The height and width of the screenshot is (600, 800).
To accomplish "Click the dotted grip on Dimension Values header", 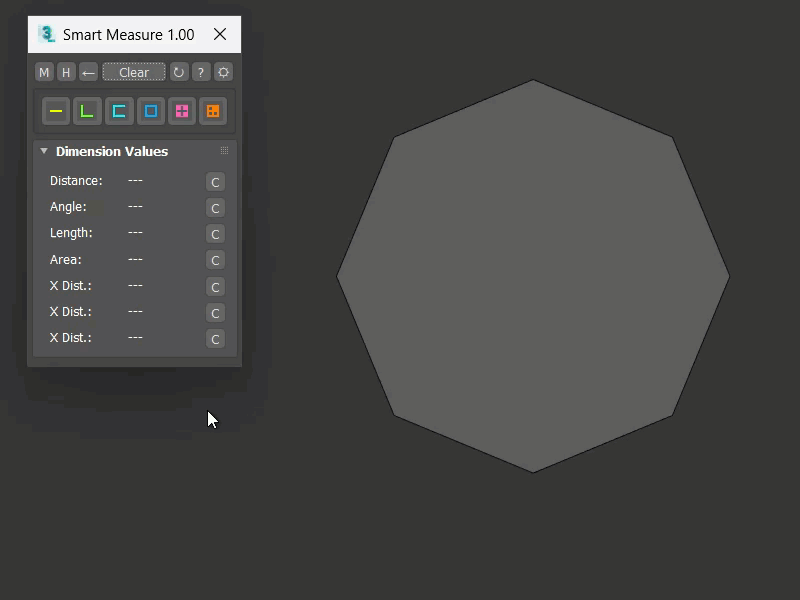I will (x=224, y=151).
